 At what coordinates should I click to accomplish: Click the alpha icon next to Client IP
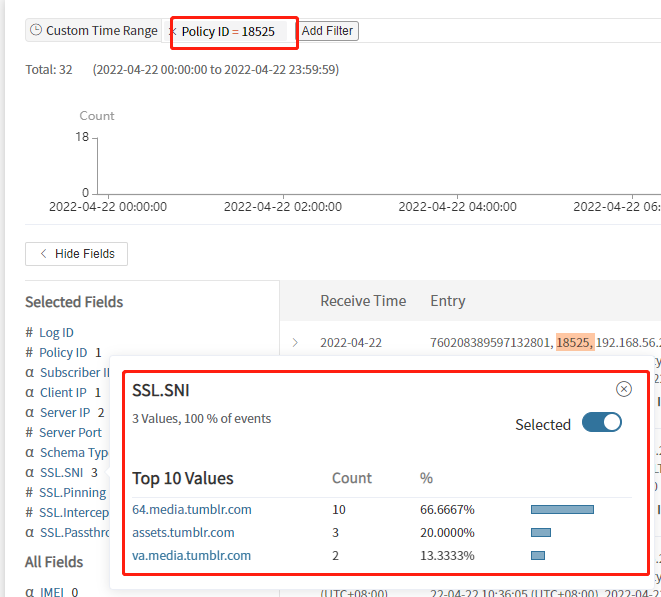[29, 392]
